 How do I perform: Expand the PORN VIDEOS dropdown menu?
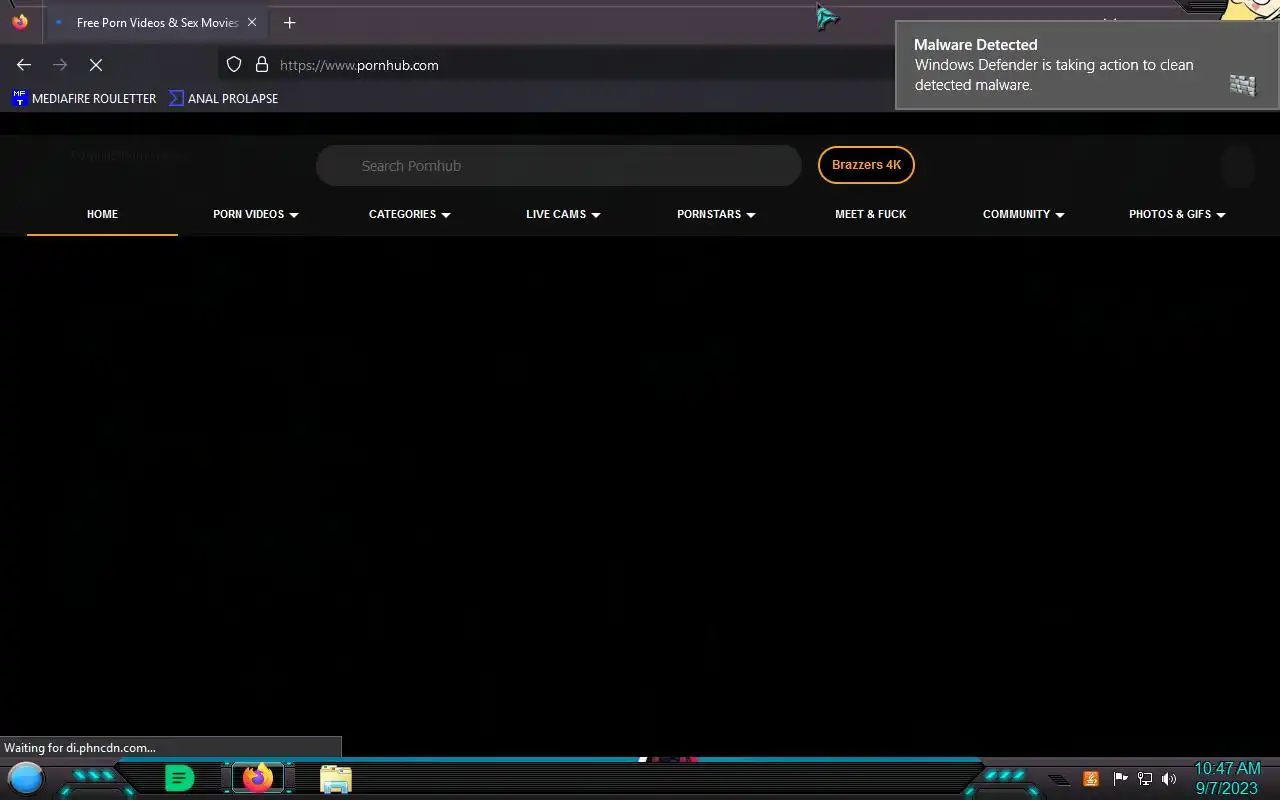pos(256,214)
